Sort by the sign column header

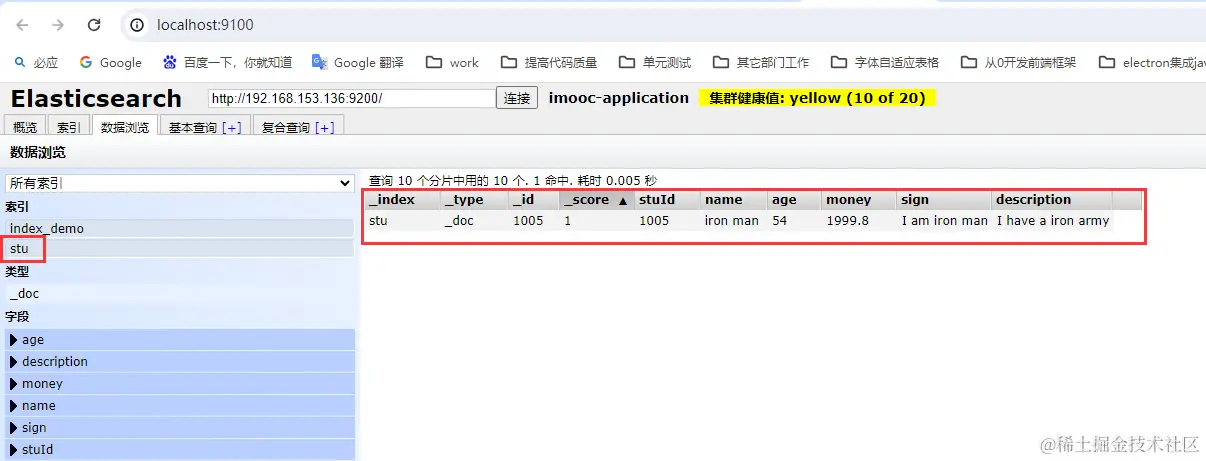point(944,200)
